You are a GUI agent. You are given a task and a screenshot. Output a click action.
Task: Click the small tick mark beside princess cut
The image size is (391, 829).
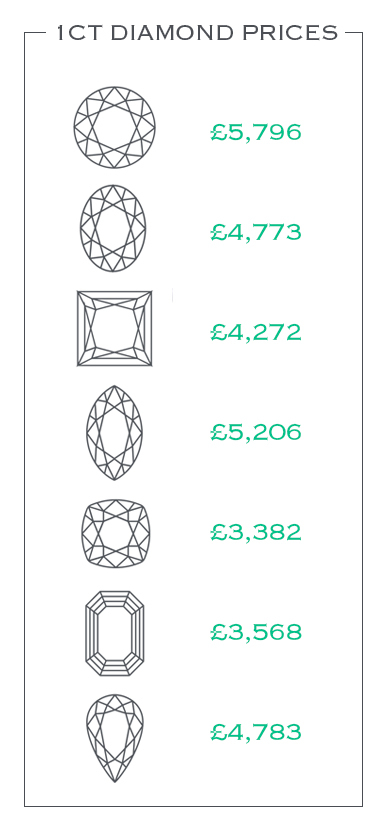tap(172, 296)
